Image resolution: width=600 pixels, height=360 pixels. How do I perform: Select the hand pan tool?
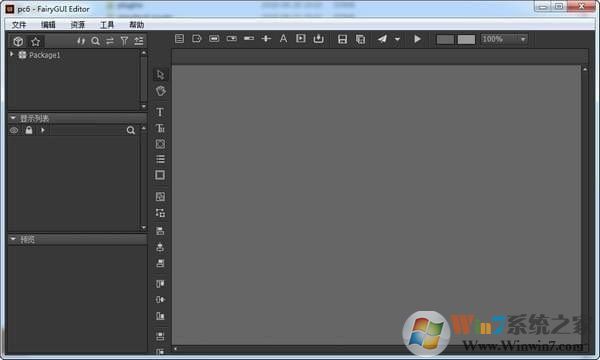point(160,91)
